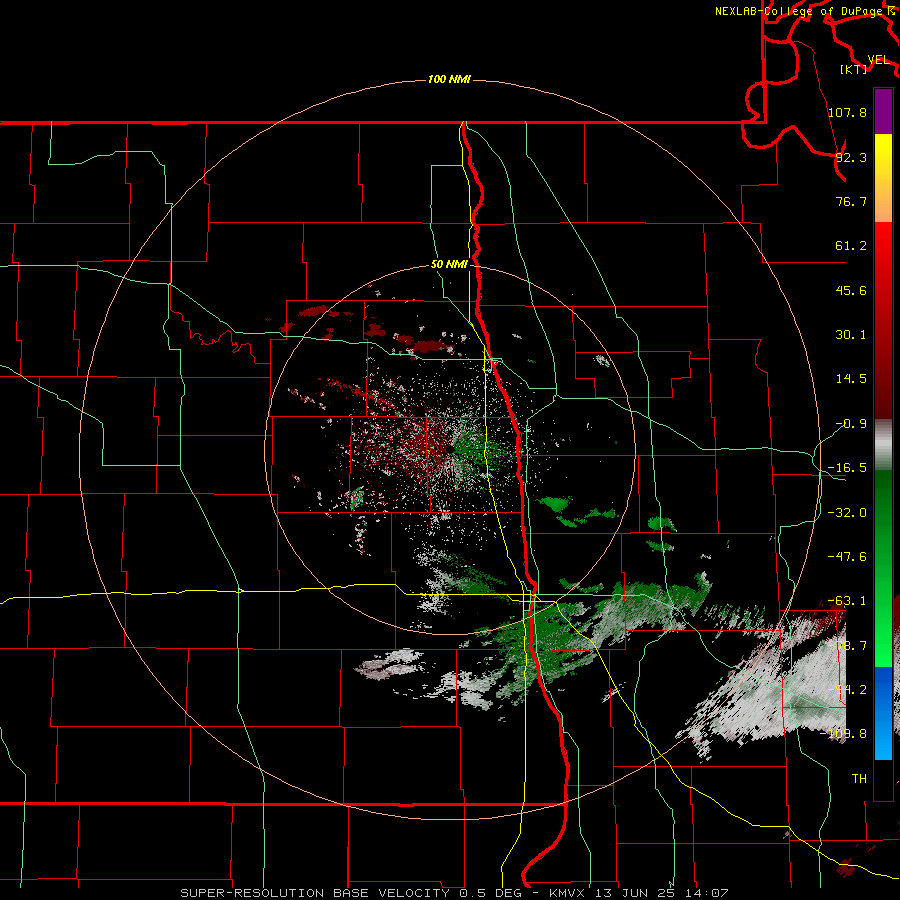Select the 107.8 velocity scale value

coord(847,112)
